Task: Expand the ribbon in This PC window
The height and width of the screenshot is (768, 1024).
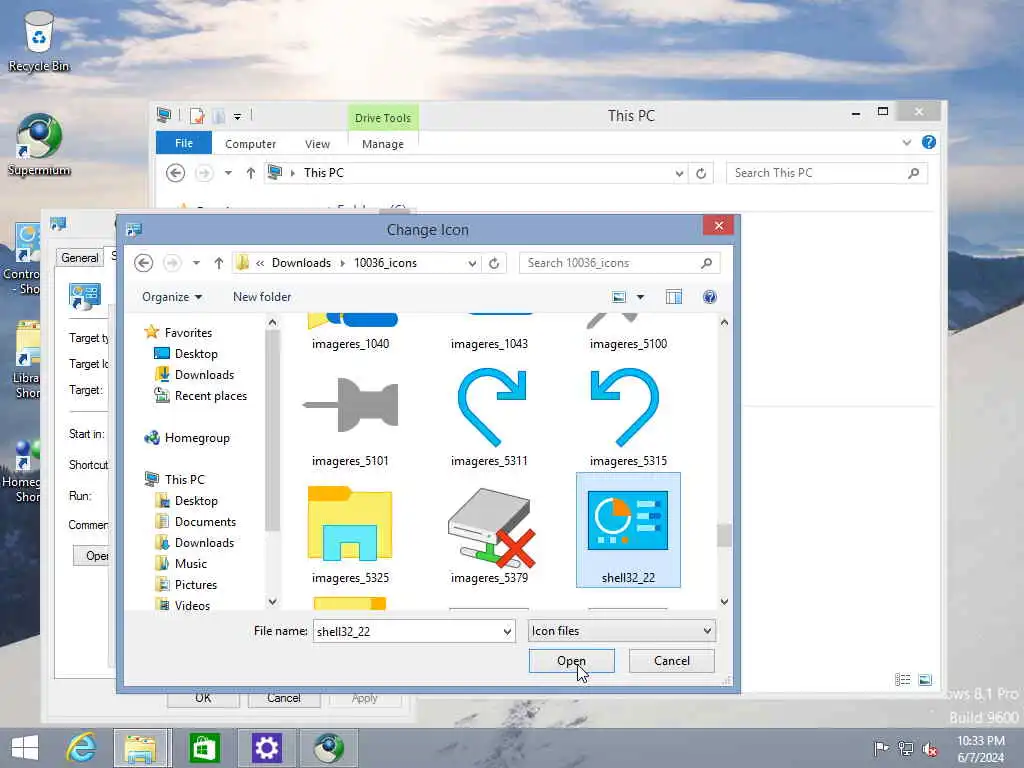Action: [x=906, y=142]
